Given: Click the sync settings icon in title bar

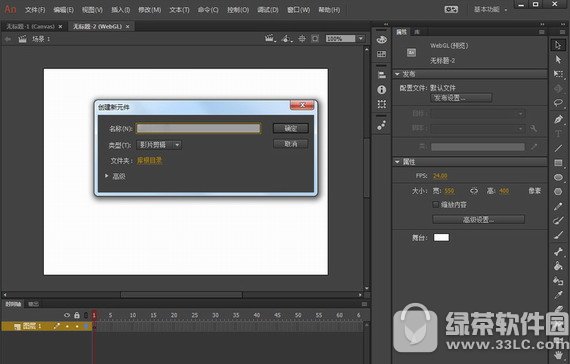Looking at the screenshot, I should 451,9.
